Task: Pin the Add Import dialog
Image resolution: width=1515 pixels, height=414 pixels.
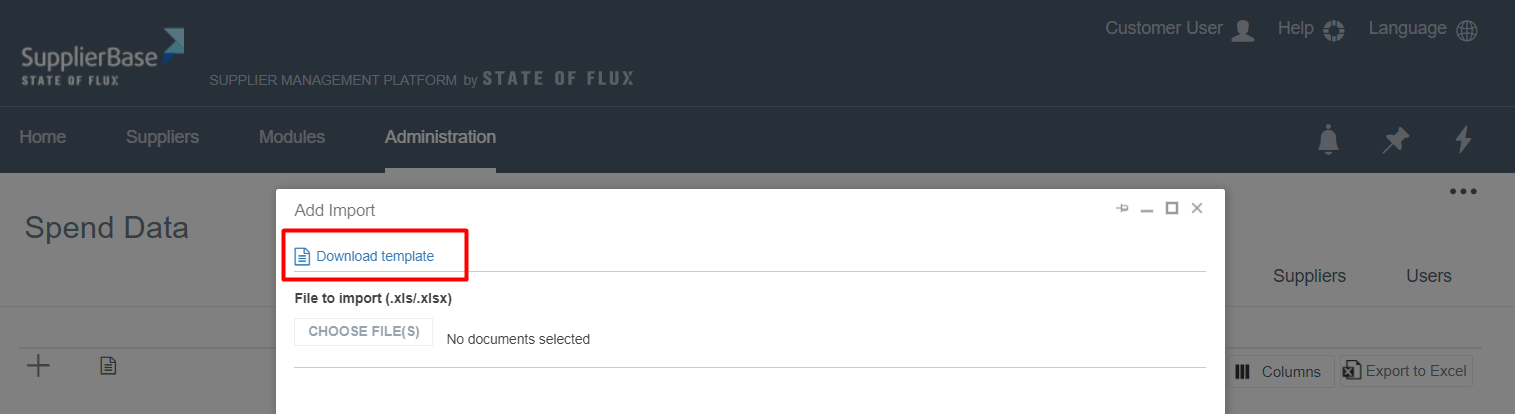Action: point(1122,209)
